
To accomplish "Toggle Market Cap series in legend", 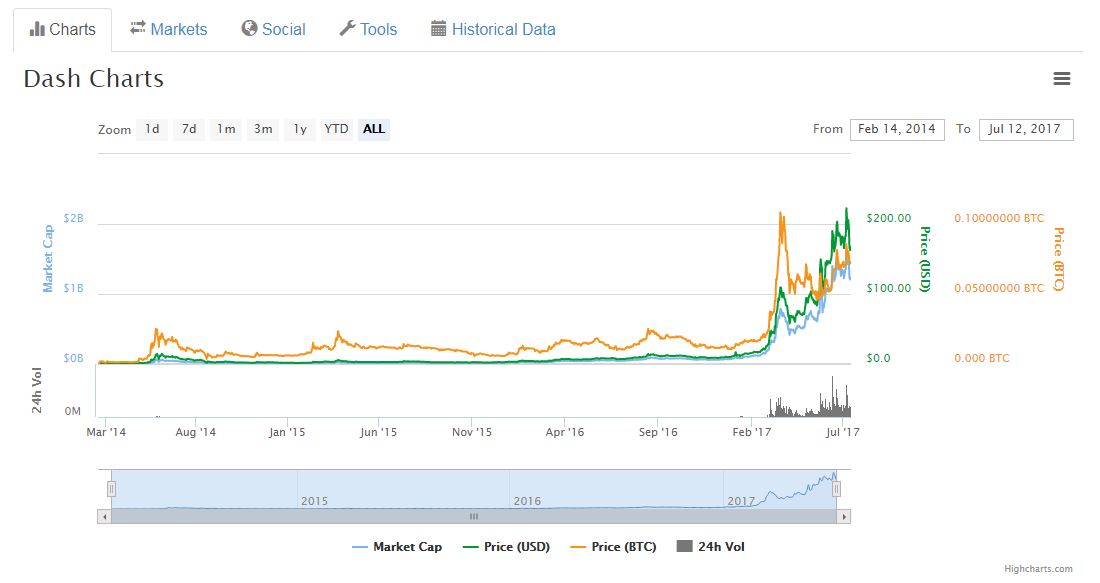I will click(x=397, y=547).
